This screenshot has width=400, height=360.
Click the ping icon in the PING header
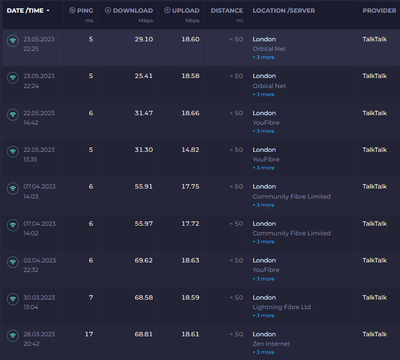click(72, 10)
